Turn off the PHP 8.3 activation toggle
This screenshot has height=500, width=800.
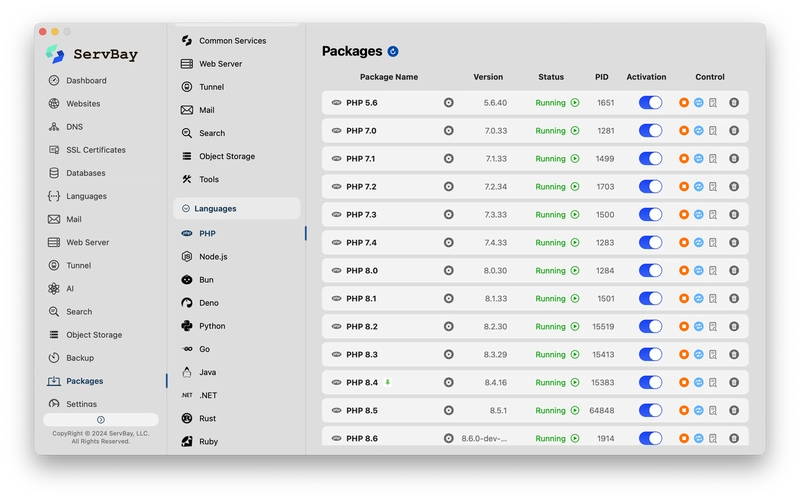click(x=650, y=354)
